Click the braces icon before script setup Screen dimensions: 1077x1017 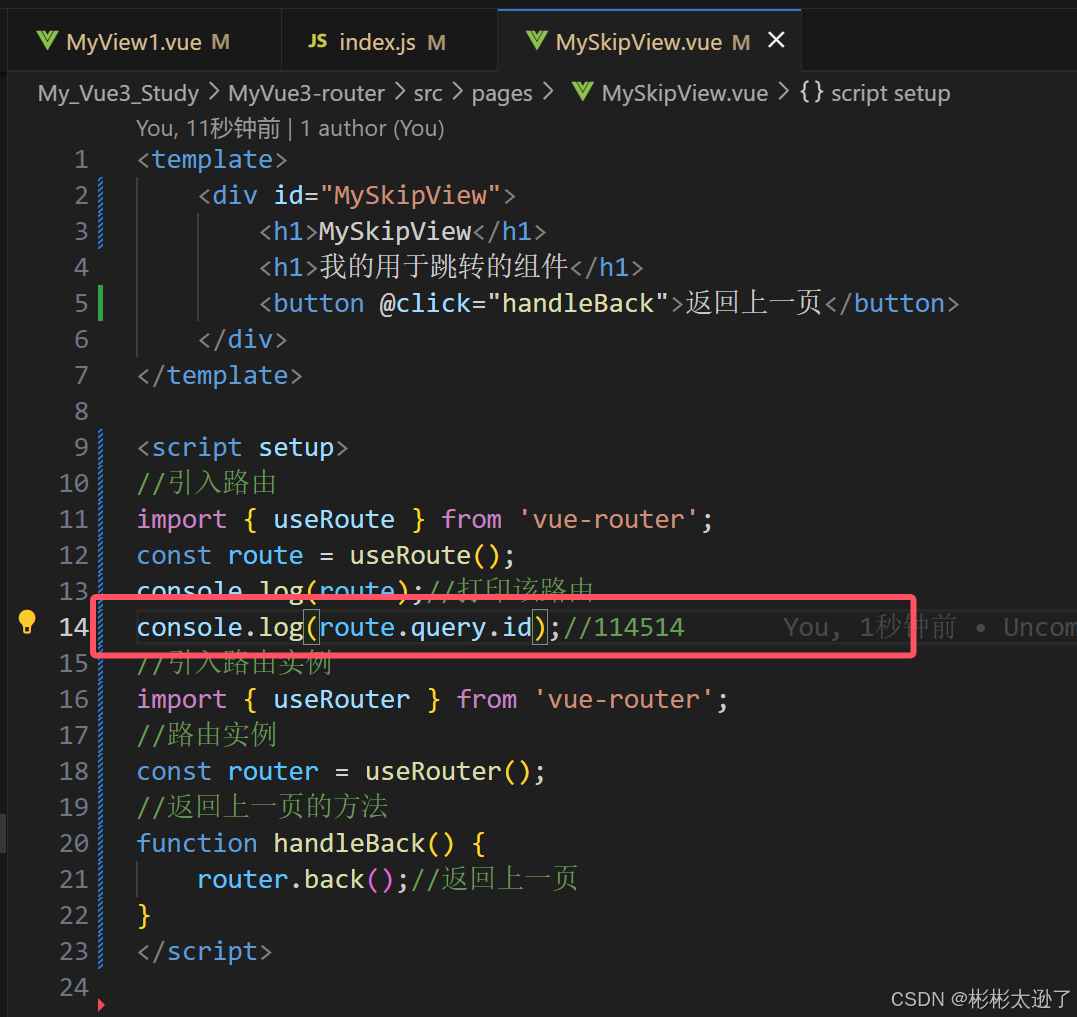[811, 92]
